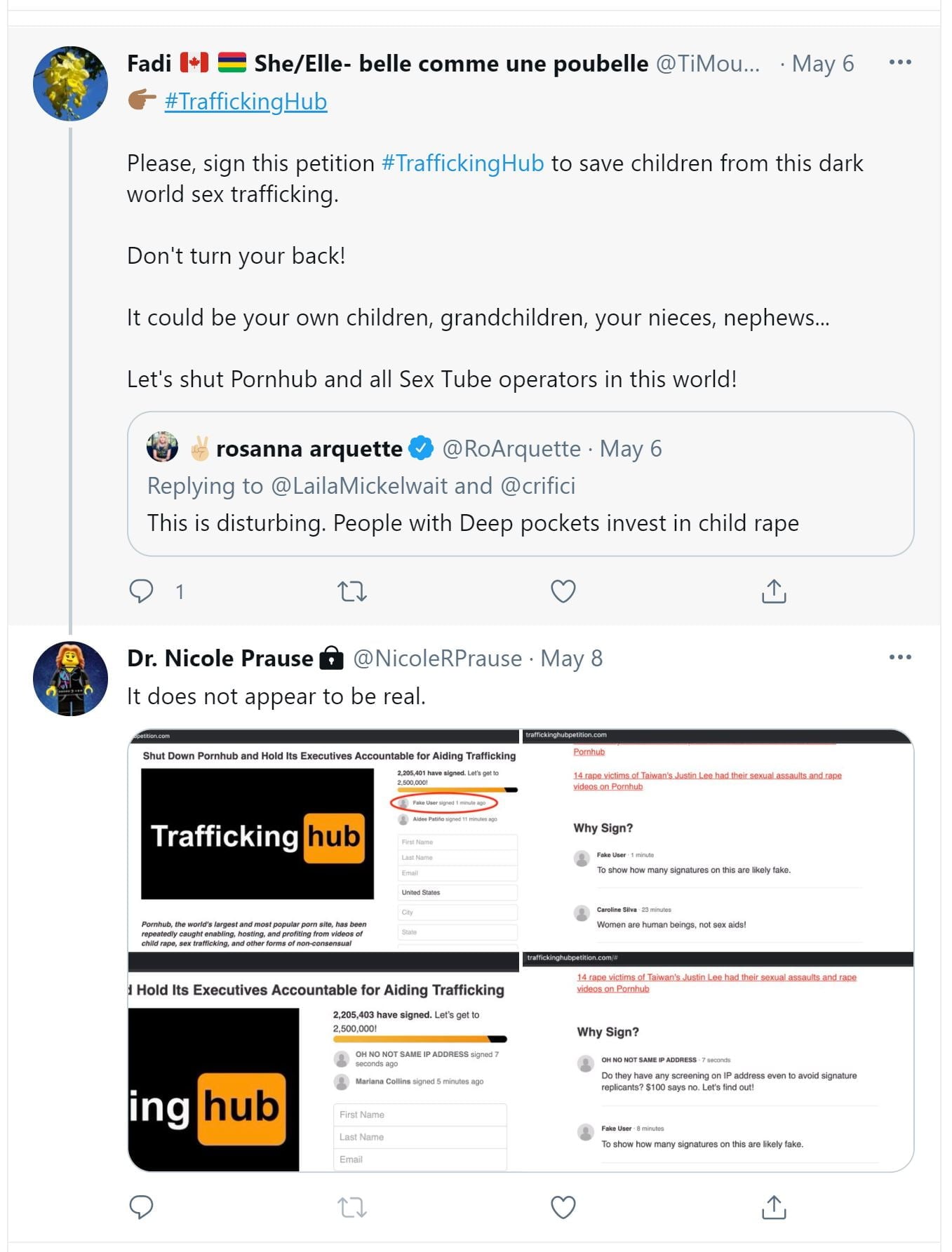Open more options on Nicole Prause's tweet

click(899, 657)
